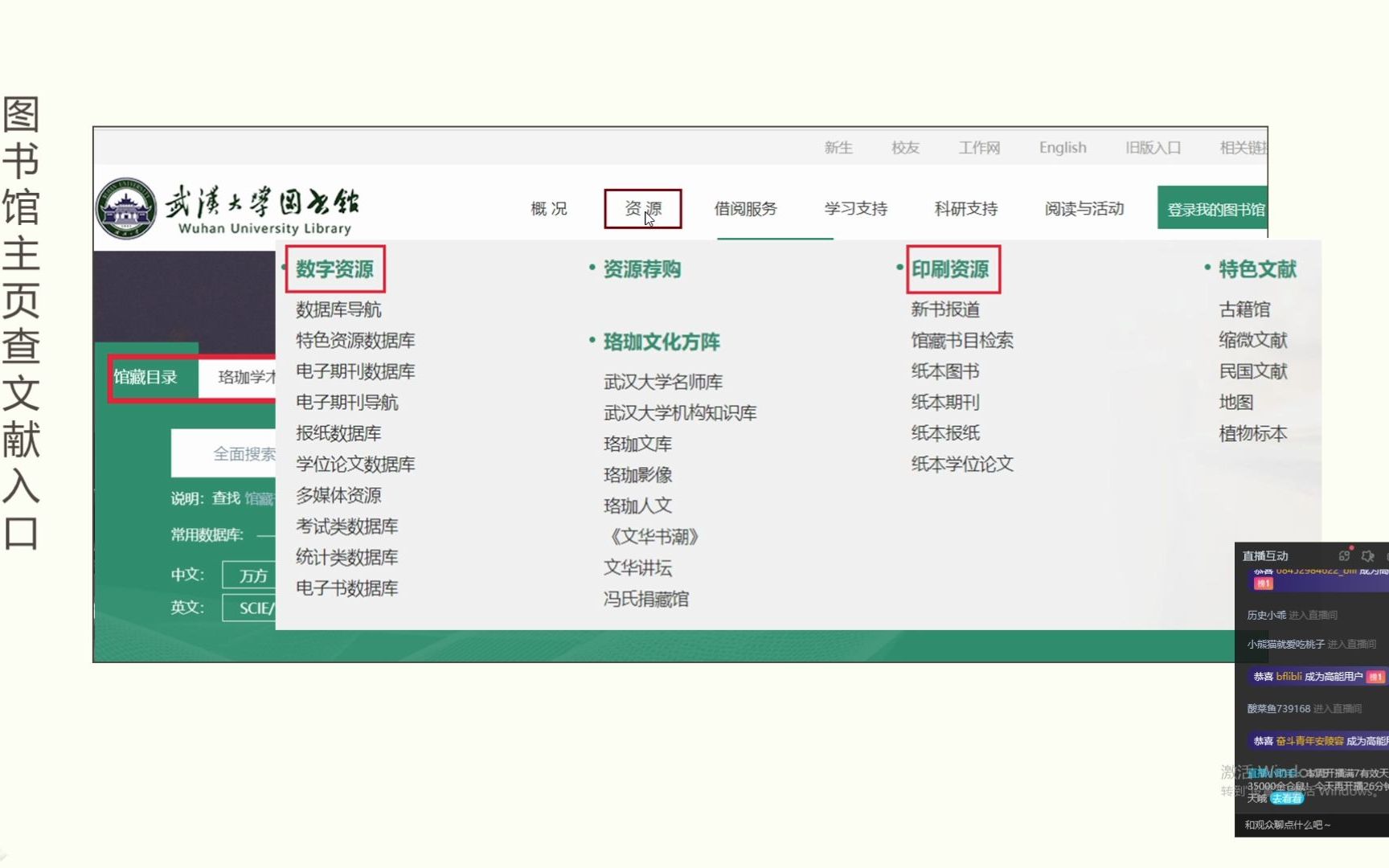Viewport: 1389px width, 868px height.
Task: Click the SCIE database button
Action: 250,608
